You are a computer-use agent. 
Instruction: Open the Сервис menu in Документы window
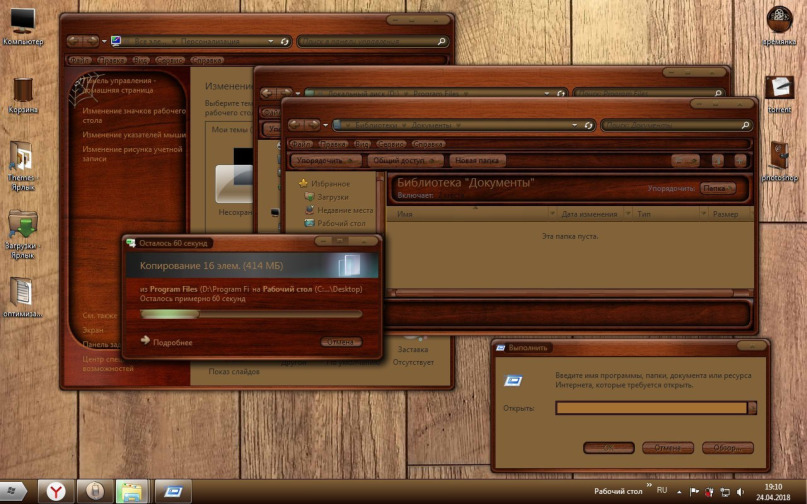point(391,144)
